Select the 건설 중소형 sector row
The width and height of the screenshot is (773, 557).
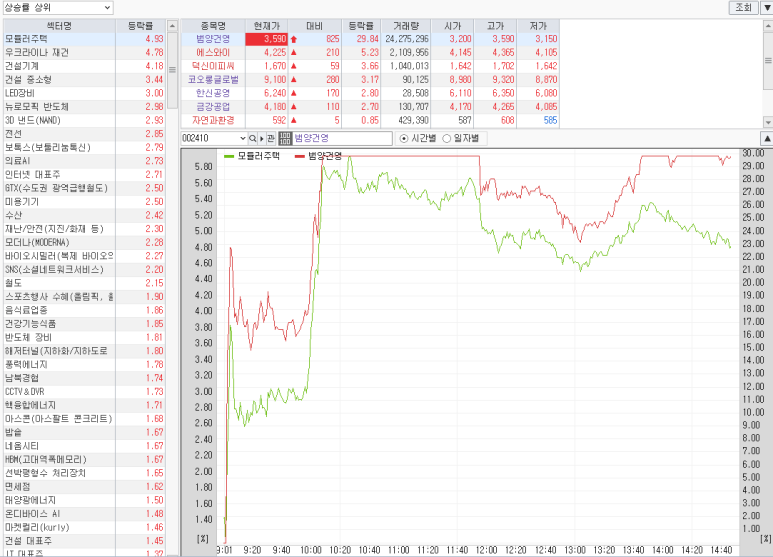[x=84, y=79]
